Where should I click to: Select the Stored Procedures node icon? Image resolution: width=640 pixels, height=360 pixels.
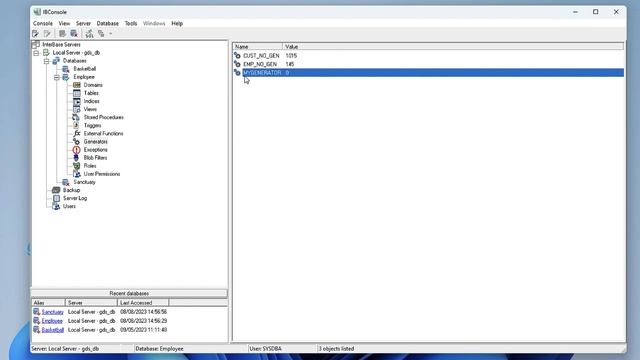77,118
